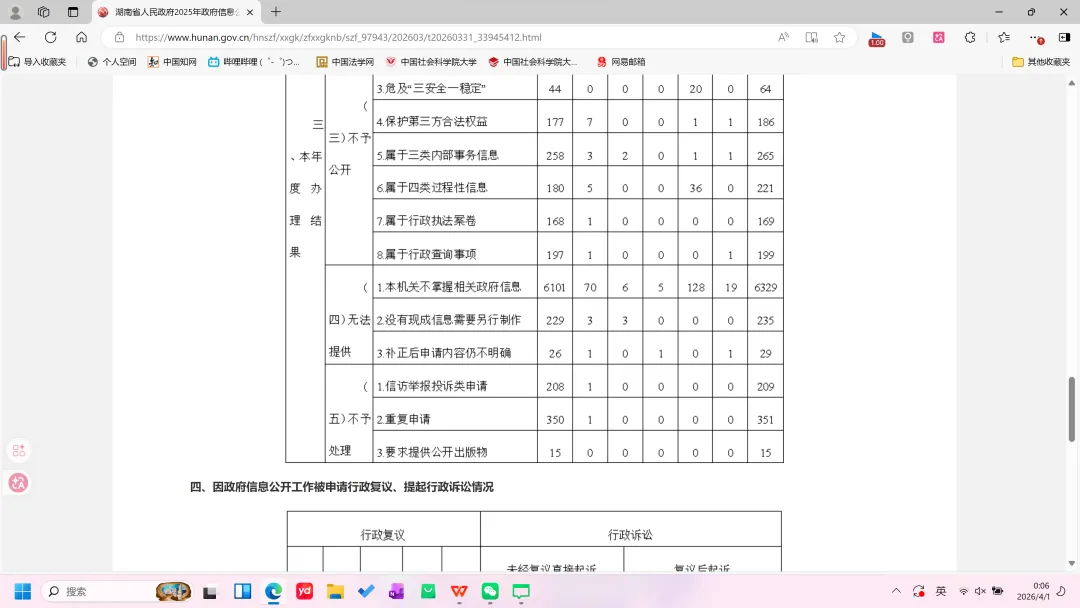View site information lock icon
The width and height of the screenshot is (1080, 608).
(x=119, y=37)
